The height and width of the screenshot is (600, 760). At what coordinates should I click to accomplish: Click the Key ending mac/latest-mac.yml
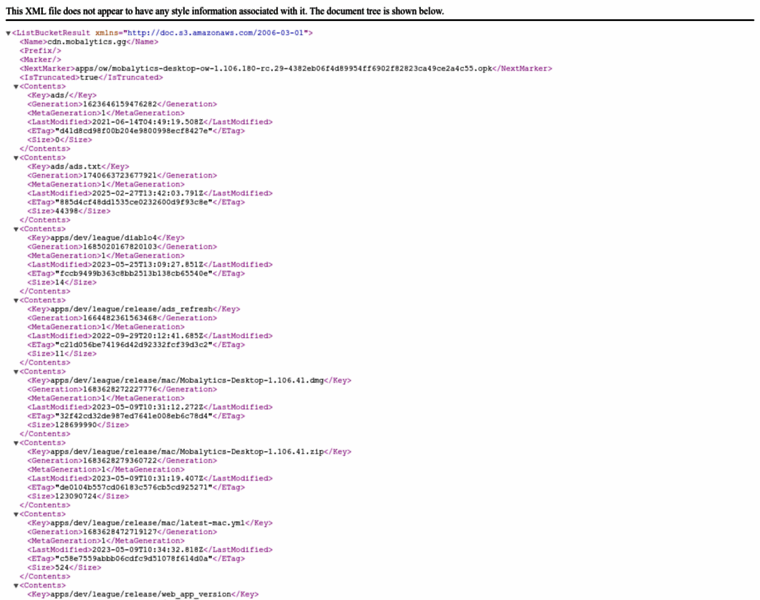(148, 523)
